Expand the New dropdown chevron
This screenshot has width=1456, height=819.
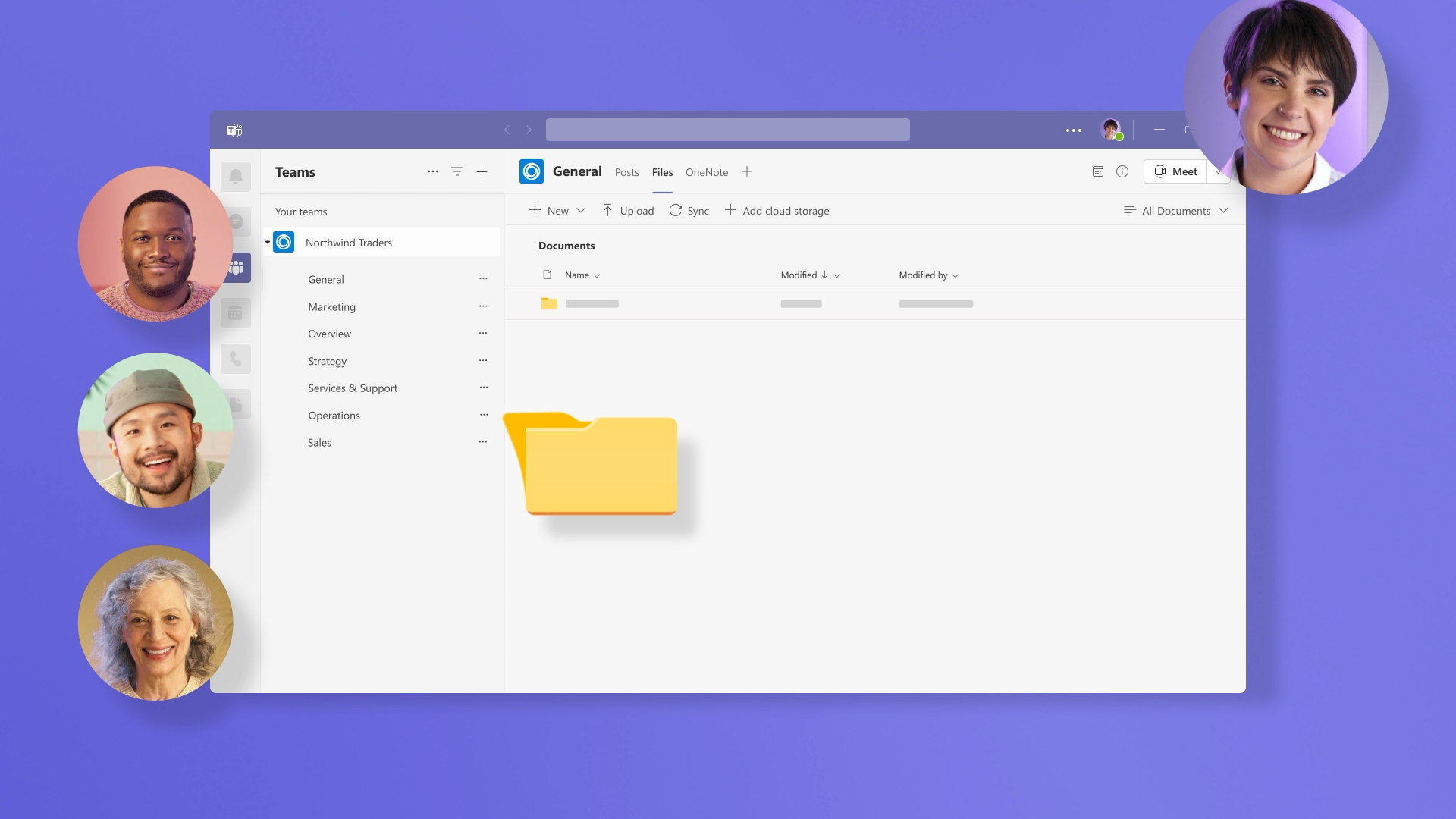click(x=581, y=211)
